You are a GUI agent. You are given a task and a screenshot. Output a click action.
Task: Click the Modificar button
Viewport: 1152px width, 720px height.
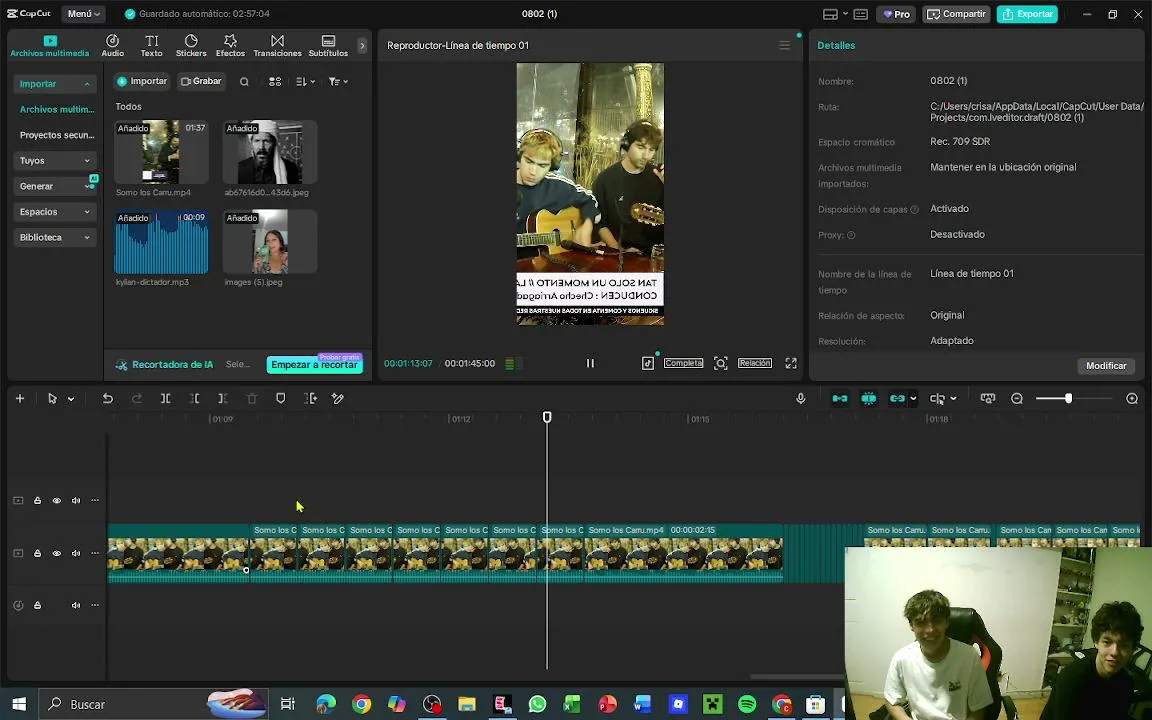pos(1106,366)
